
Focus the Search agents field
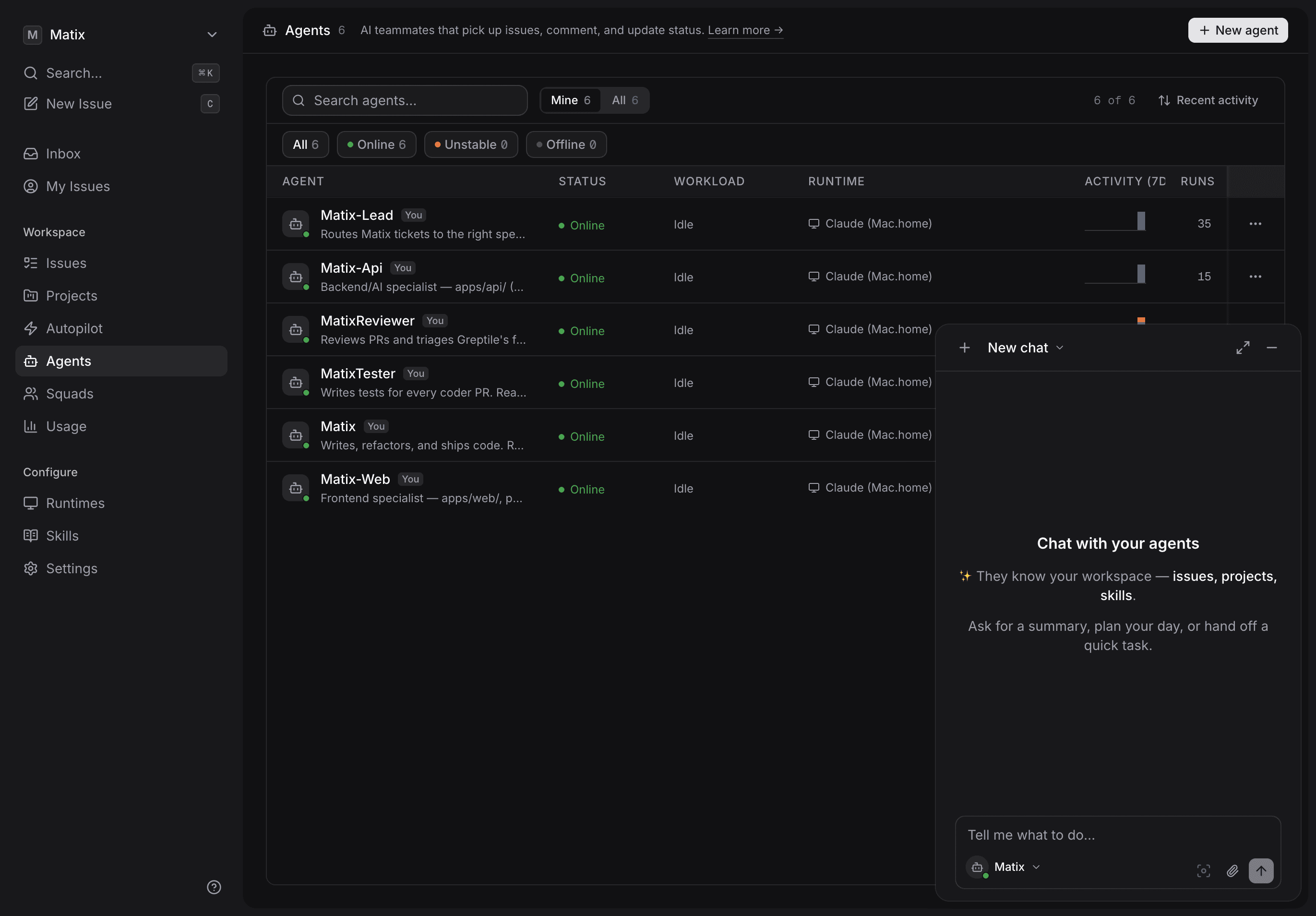click(x=405, y=100)
